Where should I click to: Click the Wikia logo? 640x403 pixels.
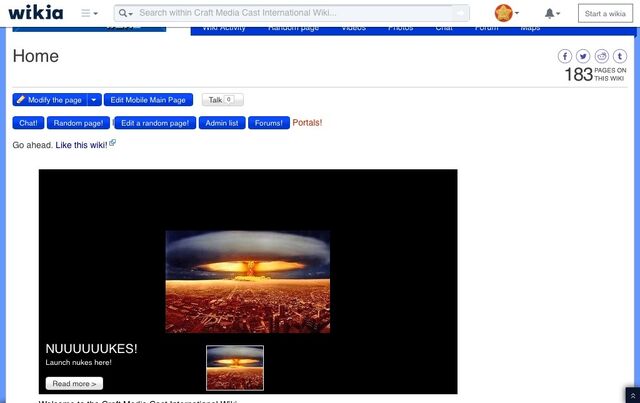coord(36,13)
